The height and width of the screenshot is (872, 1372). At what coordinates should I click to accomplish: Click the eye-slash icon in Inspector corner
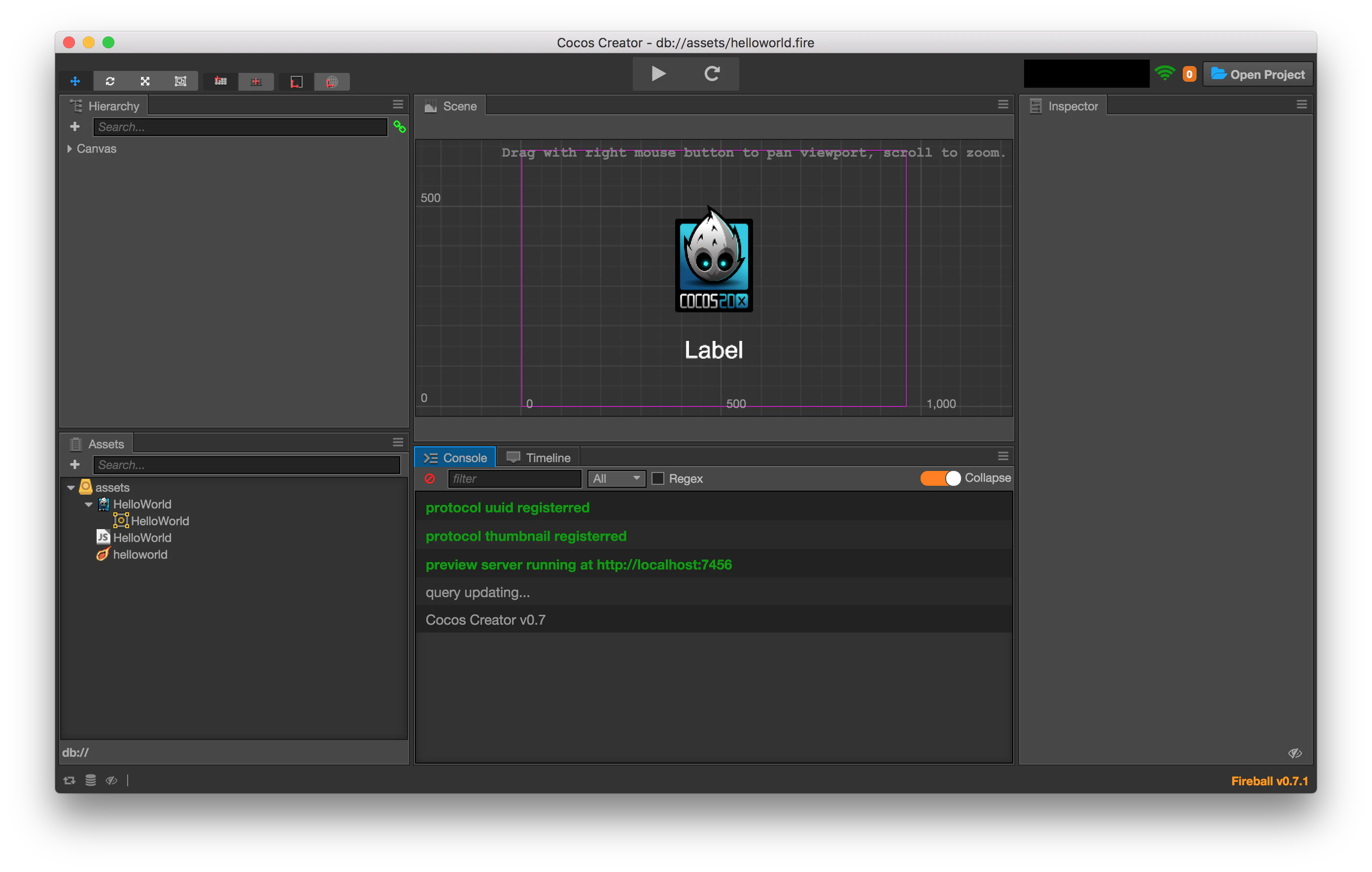click(x=1295, y=753)
